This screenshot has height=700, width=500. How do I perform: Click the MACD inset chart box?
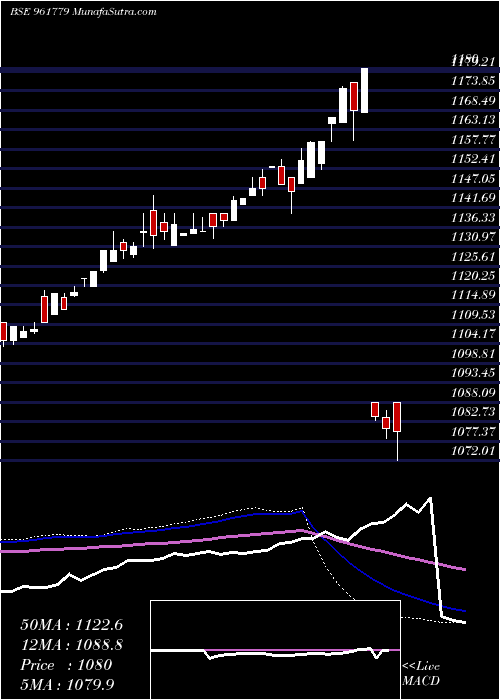[x=275, y=650]
